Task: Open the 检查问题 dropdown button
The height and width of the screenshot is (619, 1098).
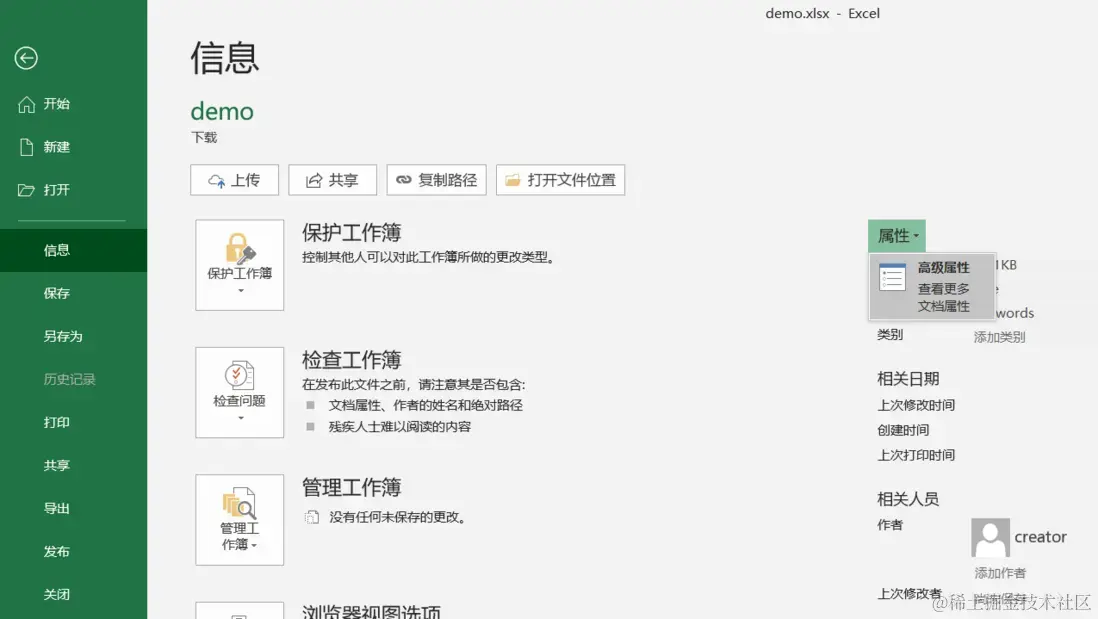Action: [239, 392]
